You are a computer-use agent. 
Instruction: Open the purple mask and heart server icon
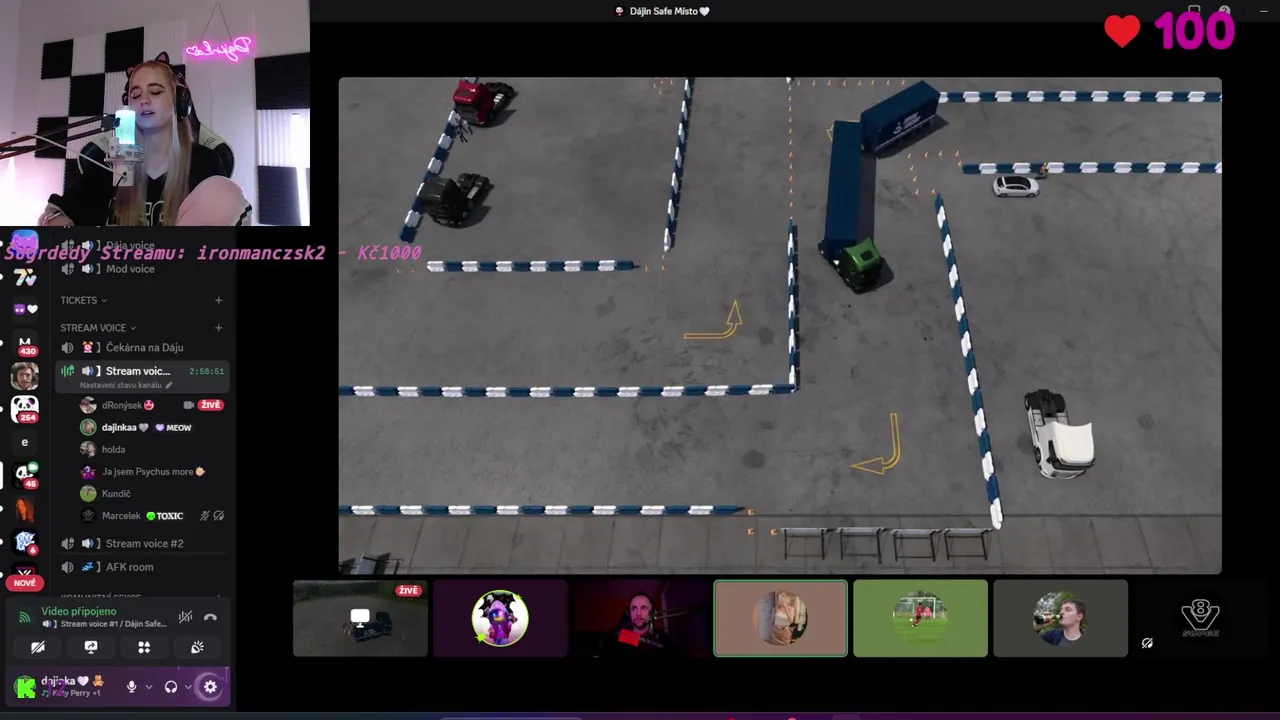pyautogui.click(x=25, y=310)
